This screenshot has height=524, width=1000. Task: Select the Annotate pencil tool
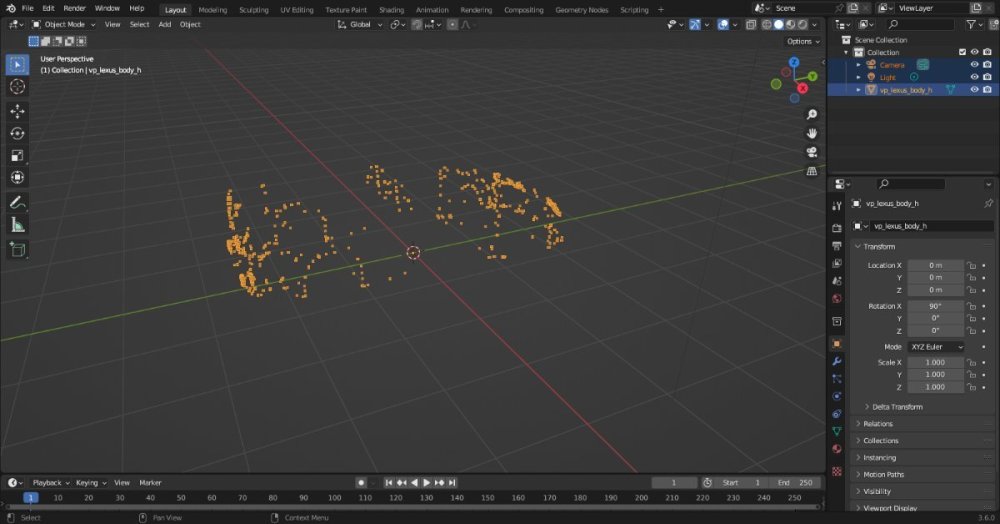coord(17,203)
